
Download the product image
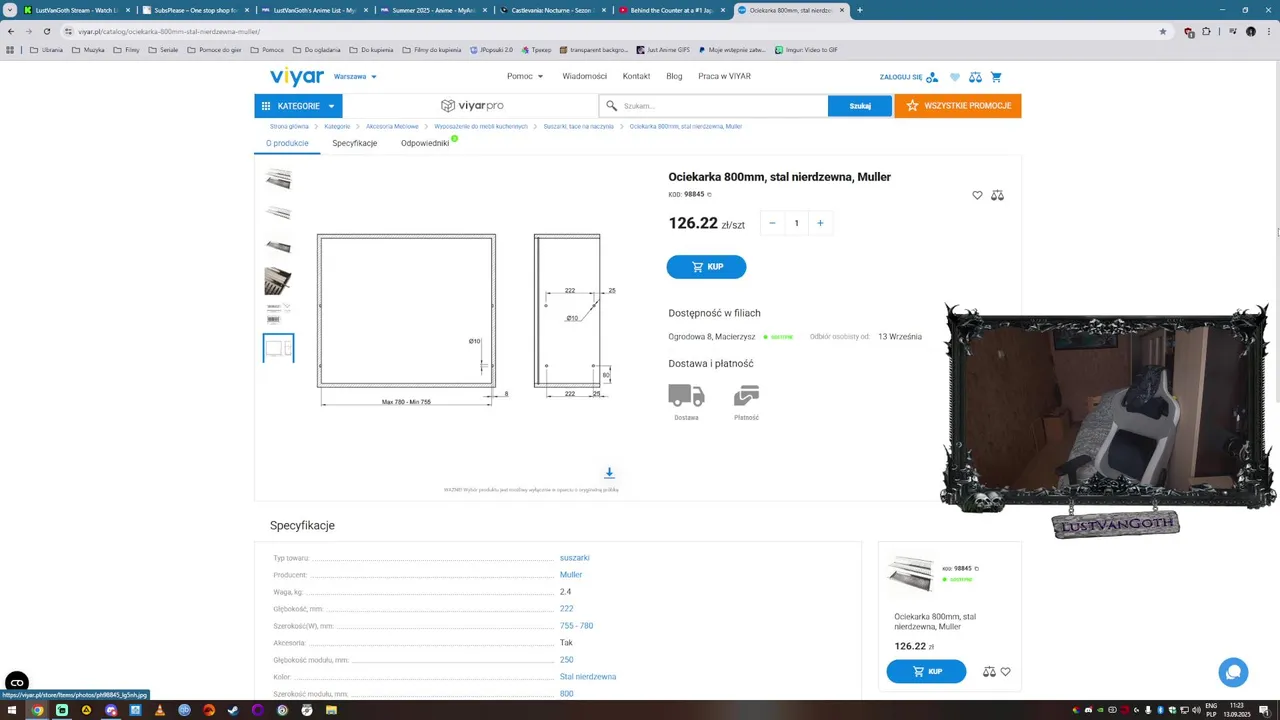(x=609, y=473)
